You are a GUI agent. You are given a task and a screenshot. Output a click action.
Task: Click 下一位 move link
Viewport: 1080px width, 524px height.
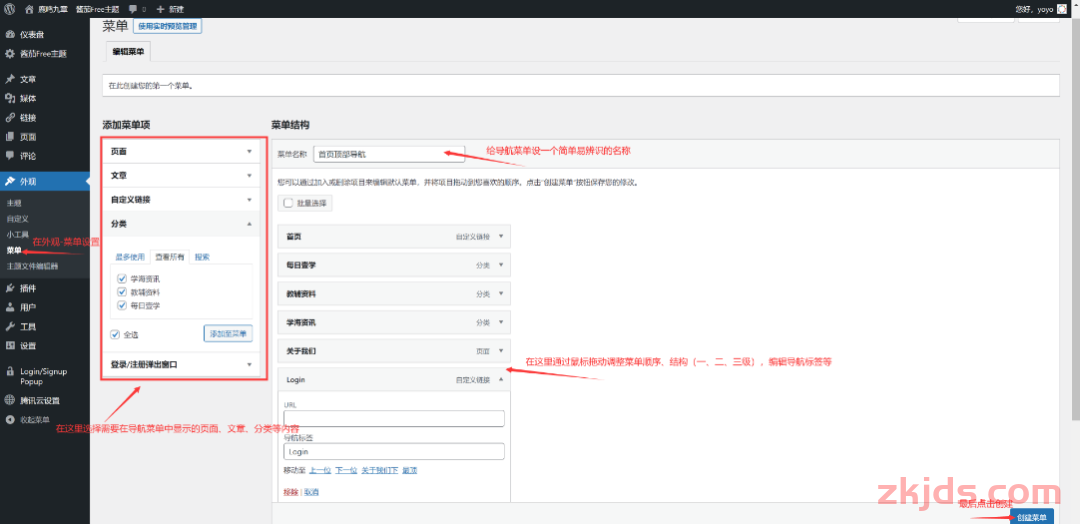click(346, 470)
